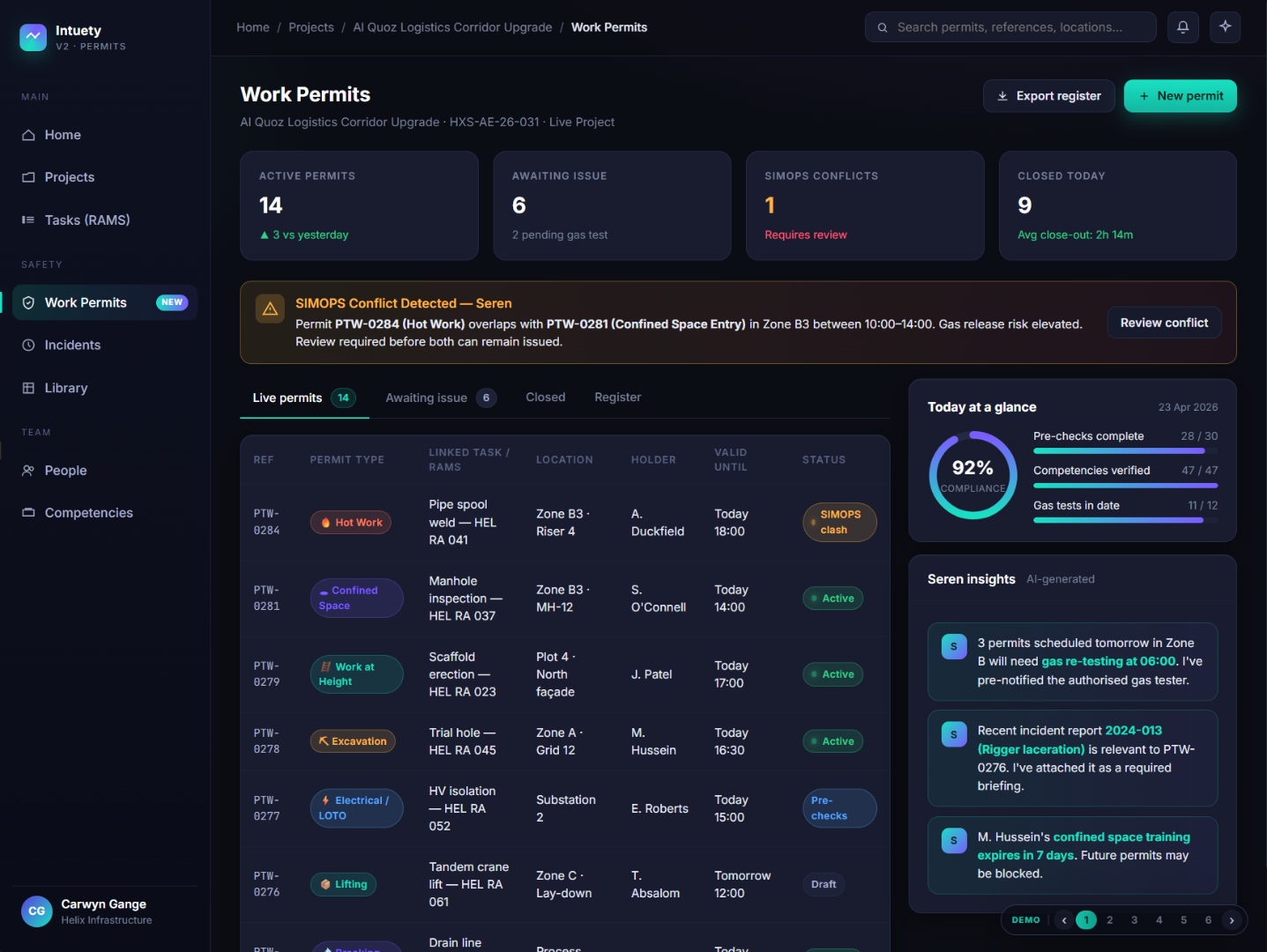The width and height of the screenshot is (1267, 952).
Task: Create a permit with the New permit button
Action: pyautogui.click(x=1180, y=96)
